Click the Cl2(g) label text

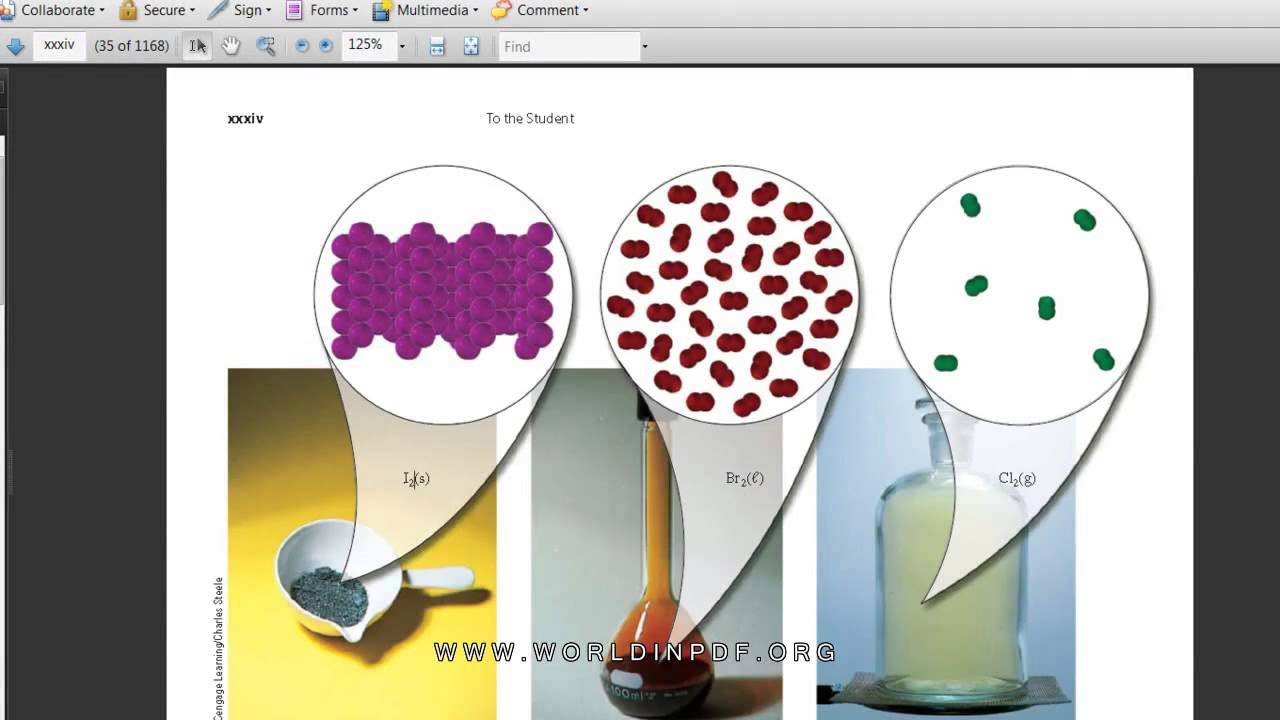(x=1017, y=478)
